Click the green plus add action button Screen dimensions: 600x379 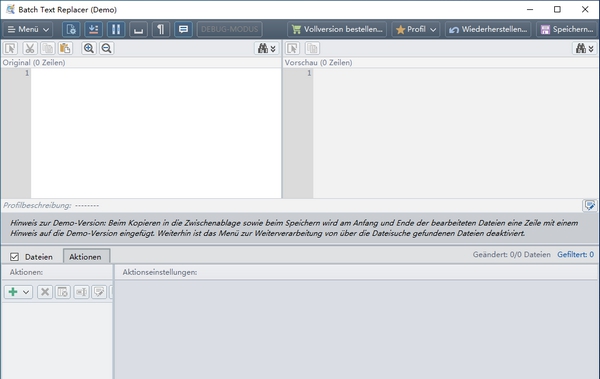point(13,292)
